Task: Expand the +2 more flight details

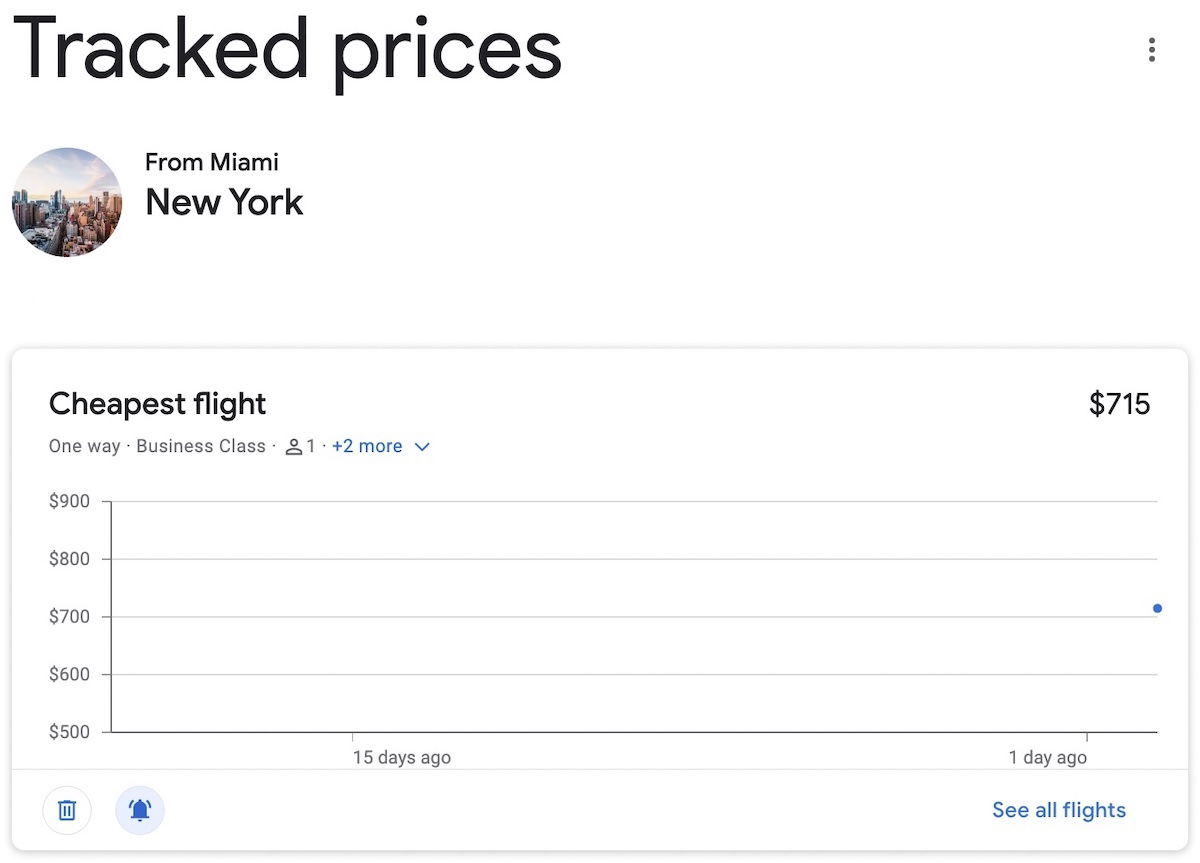Action: pyautogui.click(x=367, y=446)
